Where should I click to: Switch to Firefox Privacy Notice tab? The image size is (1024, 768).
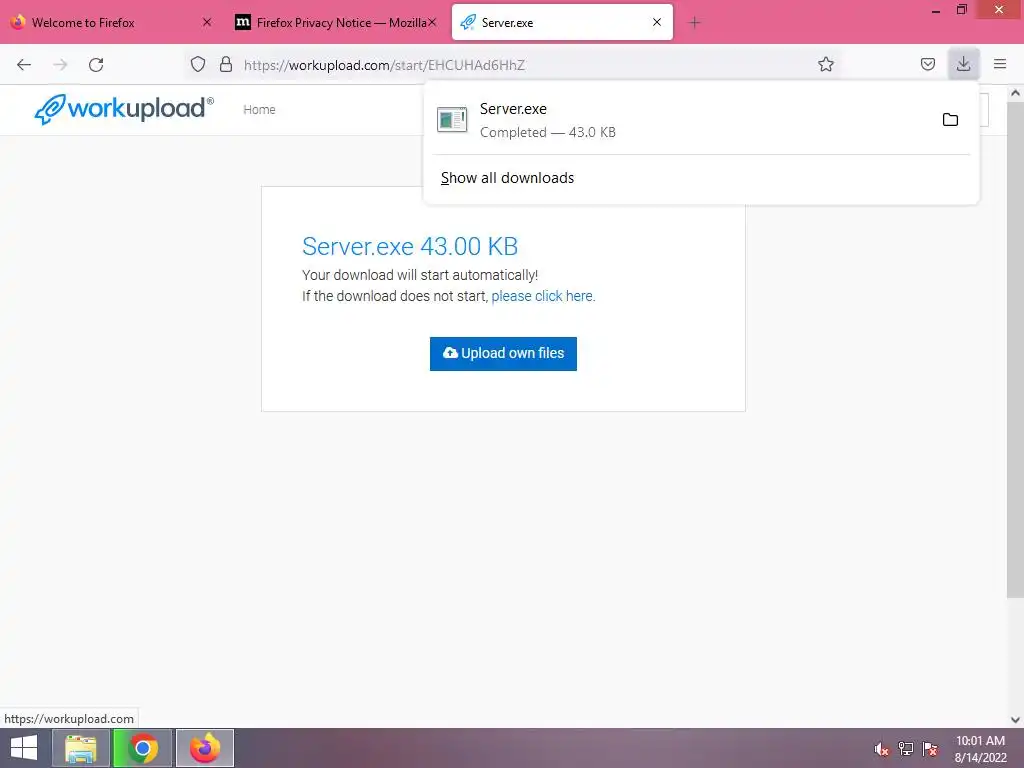[335, 22]
